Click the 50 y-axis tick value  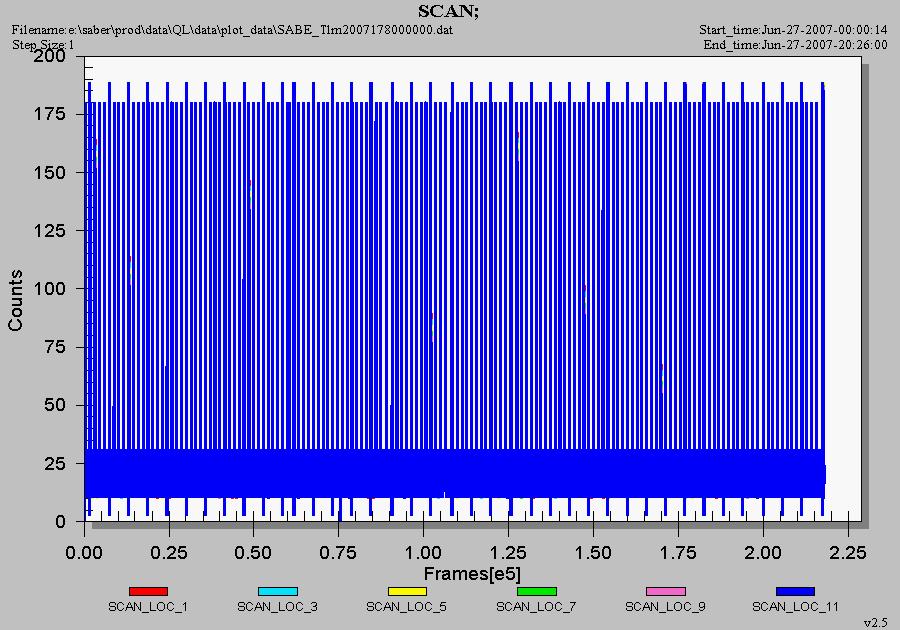coord(55,405)
